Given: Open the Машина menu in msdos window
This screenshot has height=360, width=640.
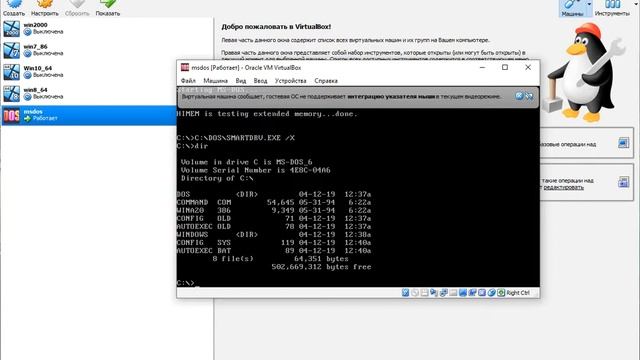Looking at the screenshot, I should (216, 80).
